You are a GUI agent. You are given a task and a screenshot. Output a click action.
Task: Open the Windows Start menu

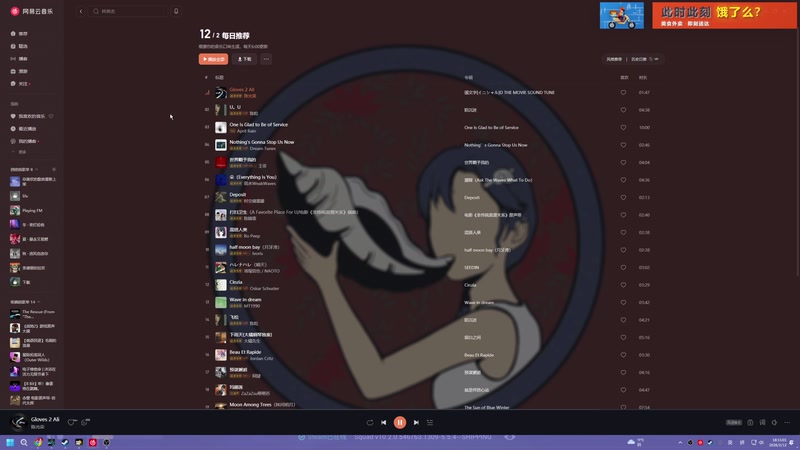[10, 442]
